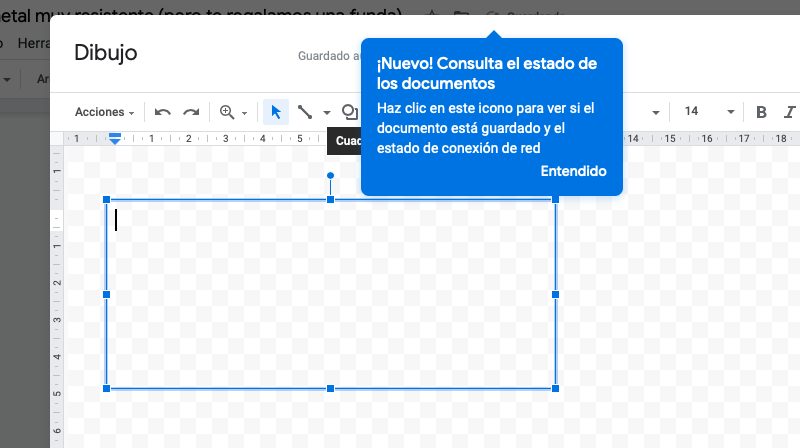Image resolution: width=800 pixels, height=448 pixels.
Task: Open the font family dropdown arrow
Action: coord(656,112)
